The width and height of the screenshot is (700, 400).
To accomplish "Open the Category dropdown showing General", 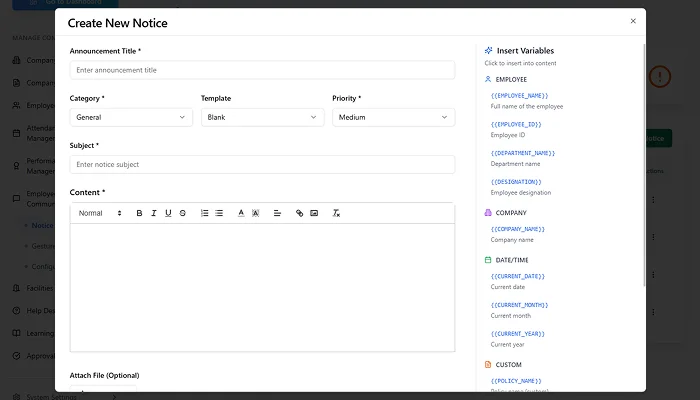I will tap(131, 117).
